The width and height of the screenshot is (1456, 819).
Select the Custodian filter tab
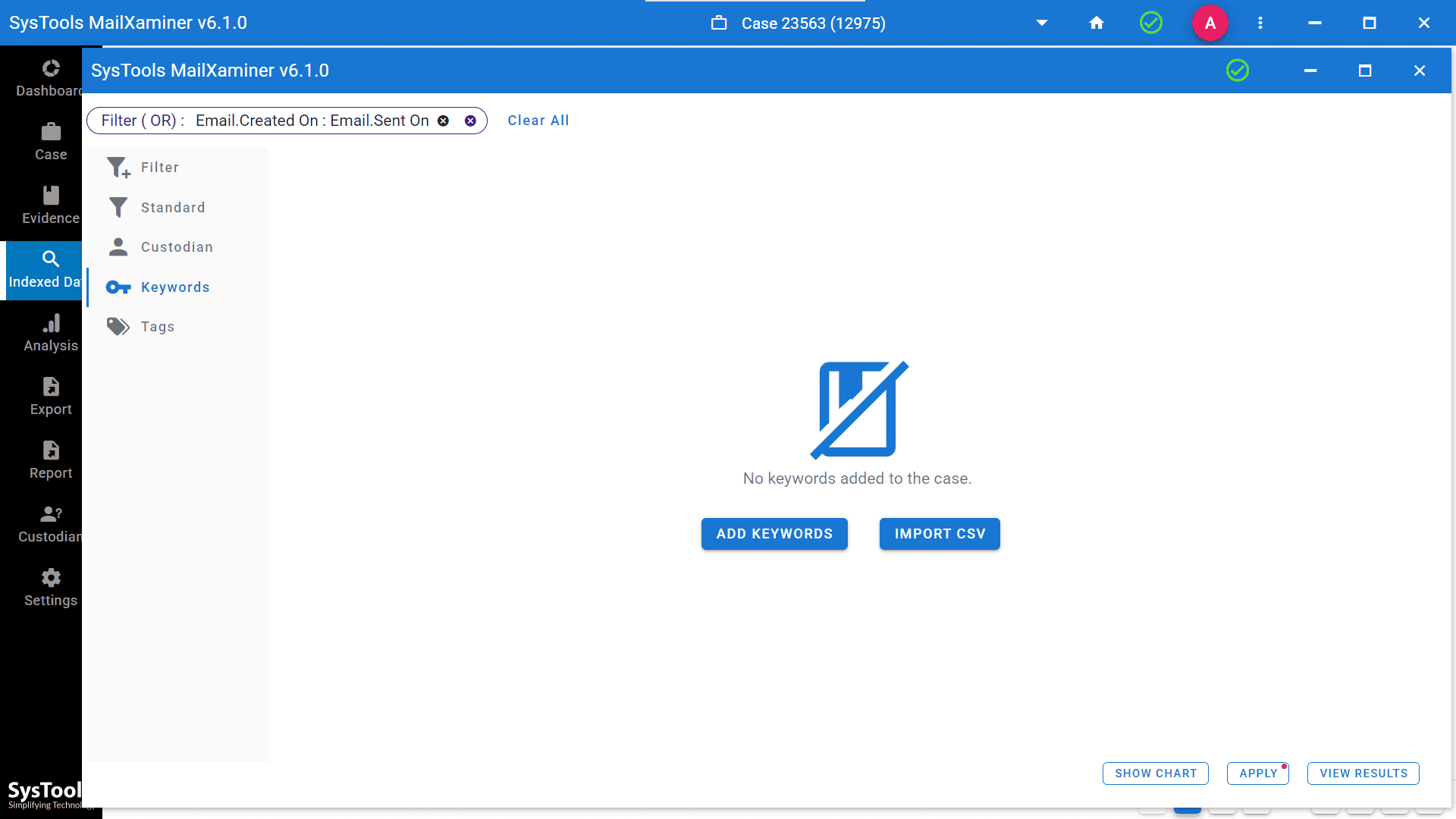point(177,247)
